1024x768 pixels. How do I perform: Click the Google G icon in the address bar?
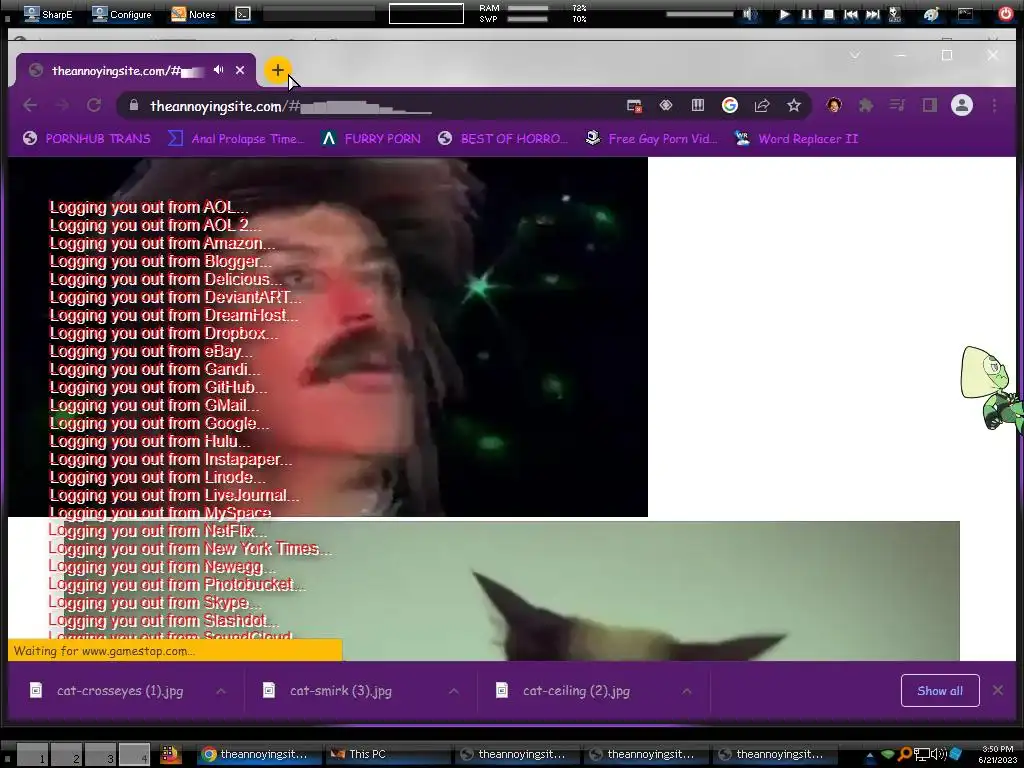pos(729,105)
